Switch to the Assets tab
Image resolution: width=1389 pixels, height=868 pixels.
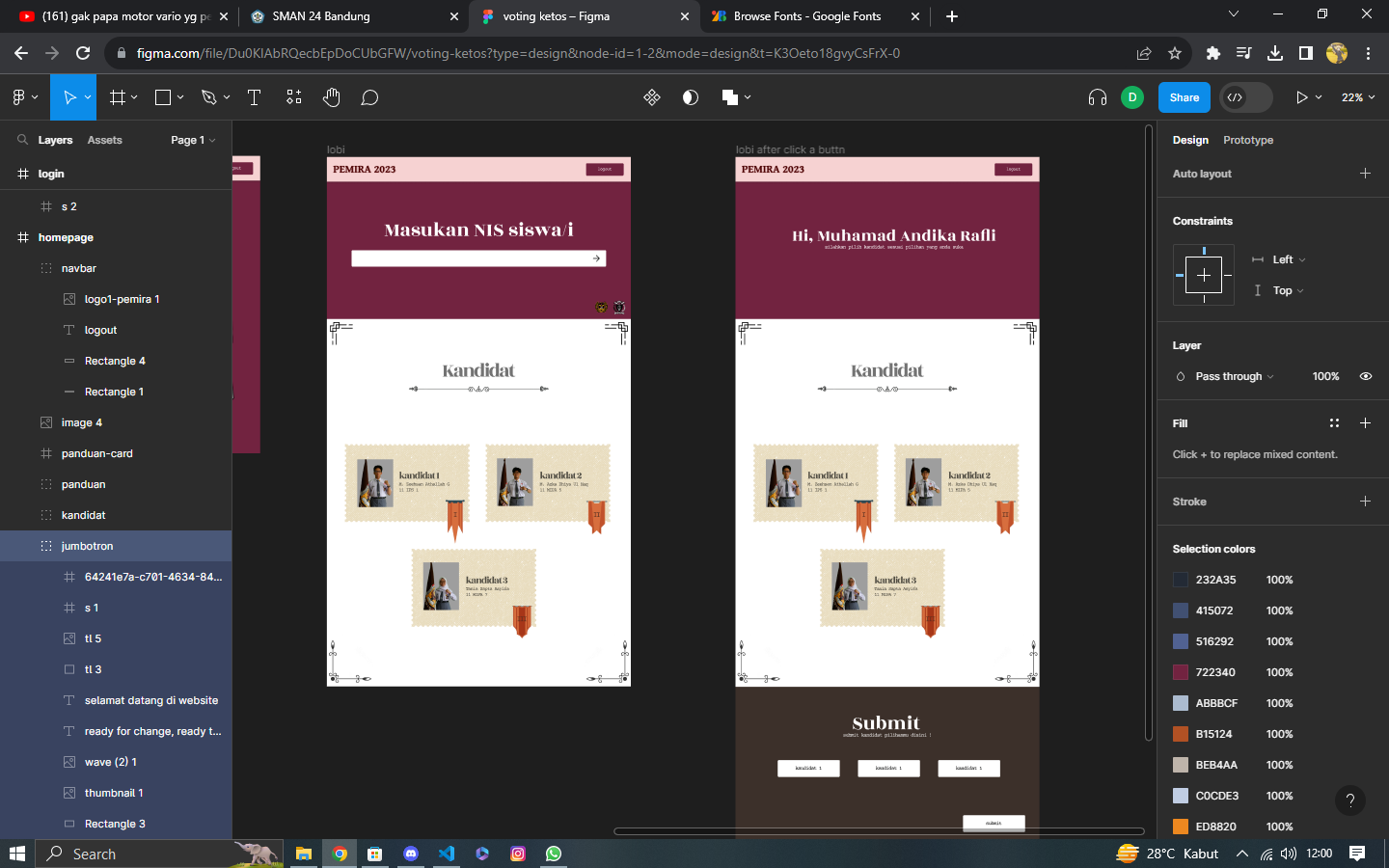pos(104,140)
